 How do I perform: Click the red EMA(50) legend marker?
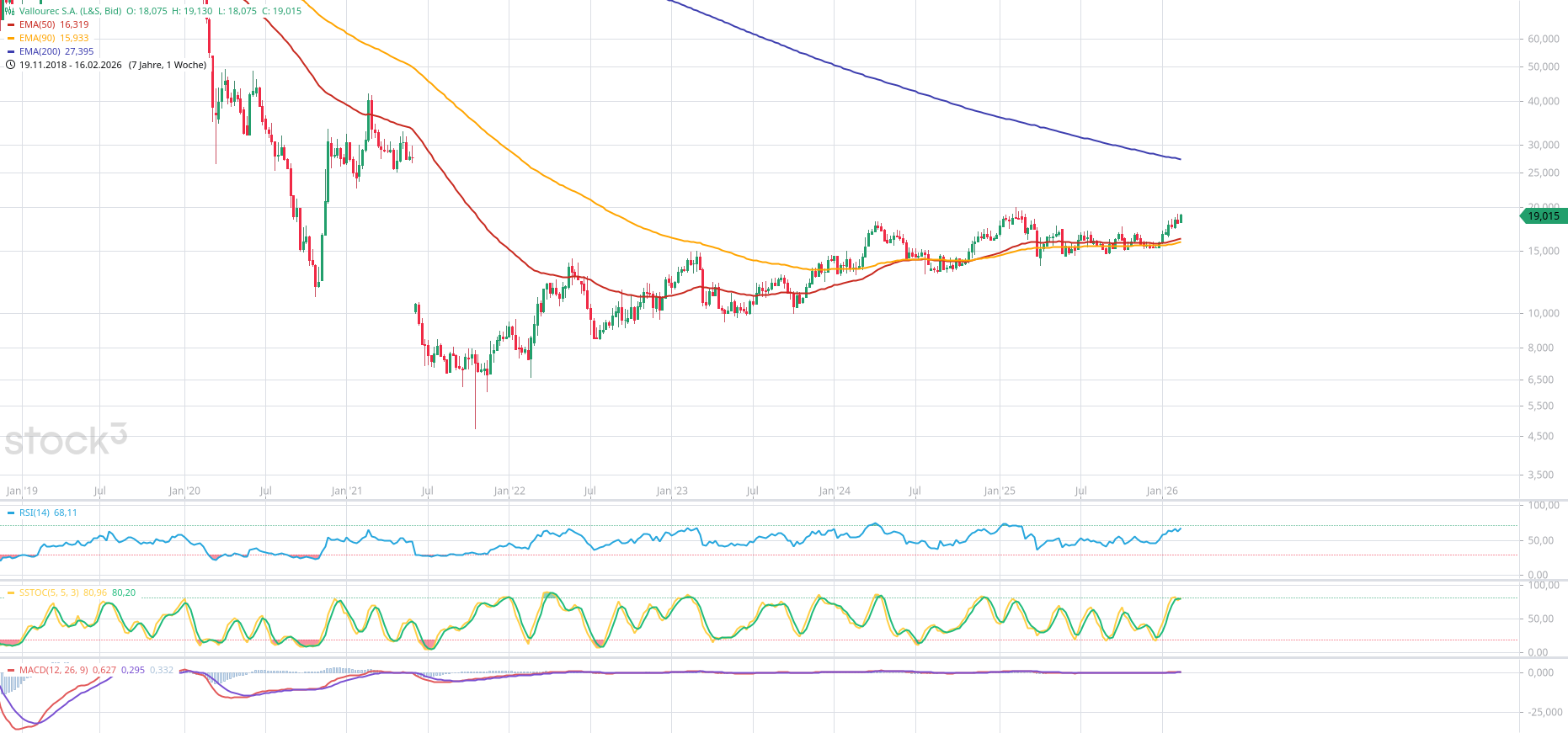tap(11, 25)
